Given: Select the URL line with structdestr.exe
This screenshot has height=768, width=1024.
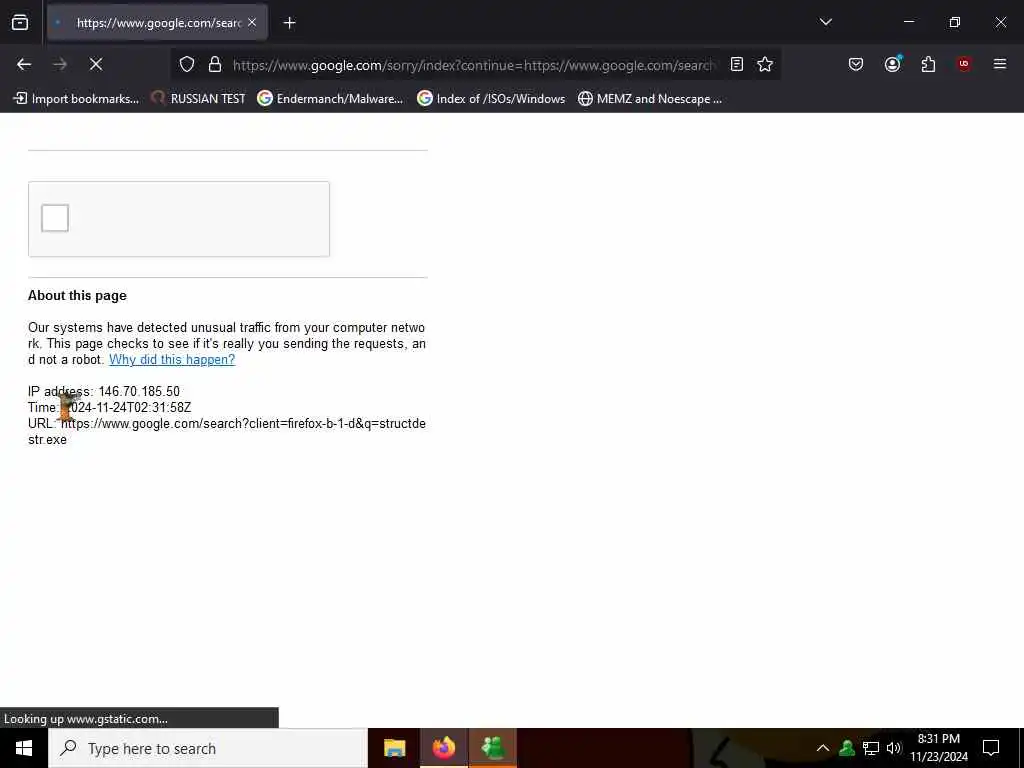Looking at the screenshot, I should [x=227, y=432].
